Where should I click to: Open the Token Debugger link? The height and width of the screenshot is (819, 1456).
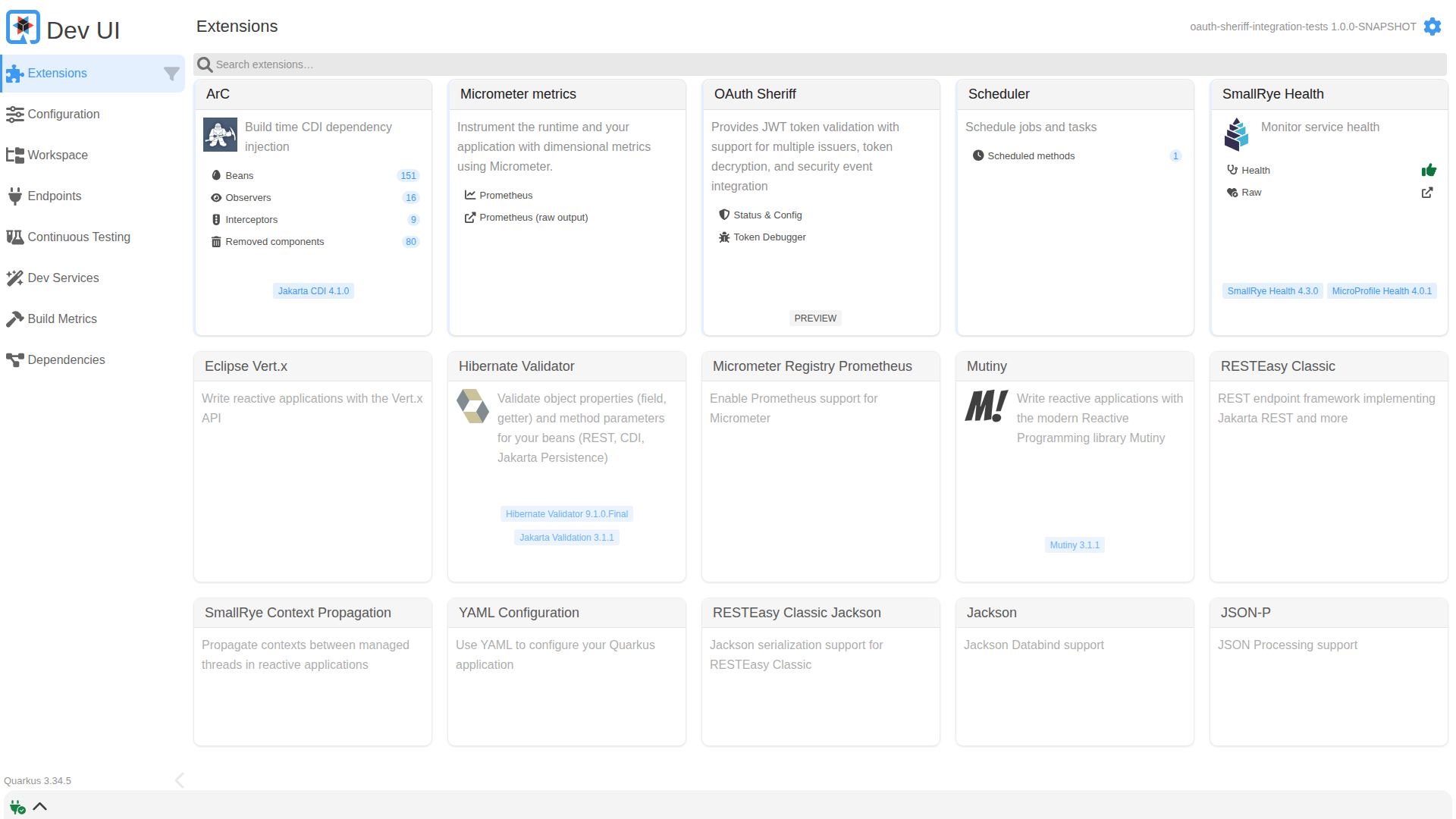point(769,237)
